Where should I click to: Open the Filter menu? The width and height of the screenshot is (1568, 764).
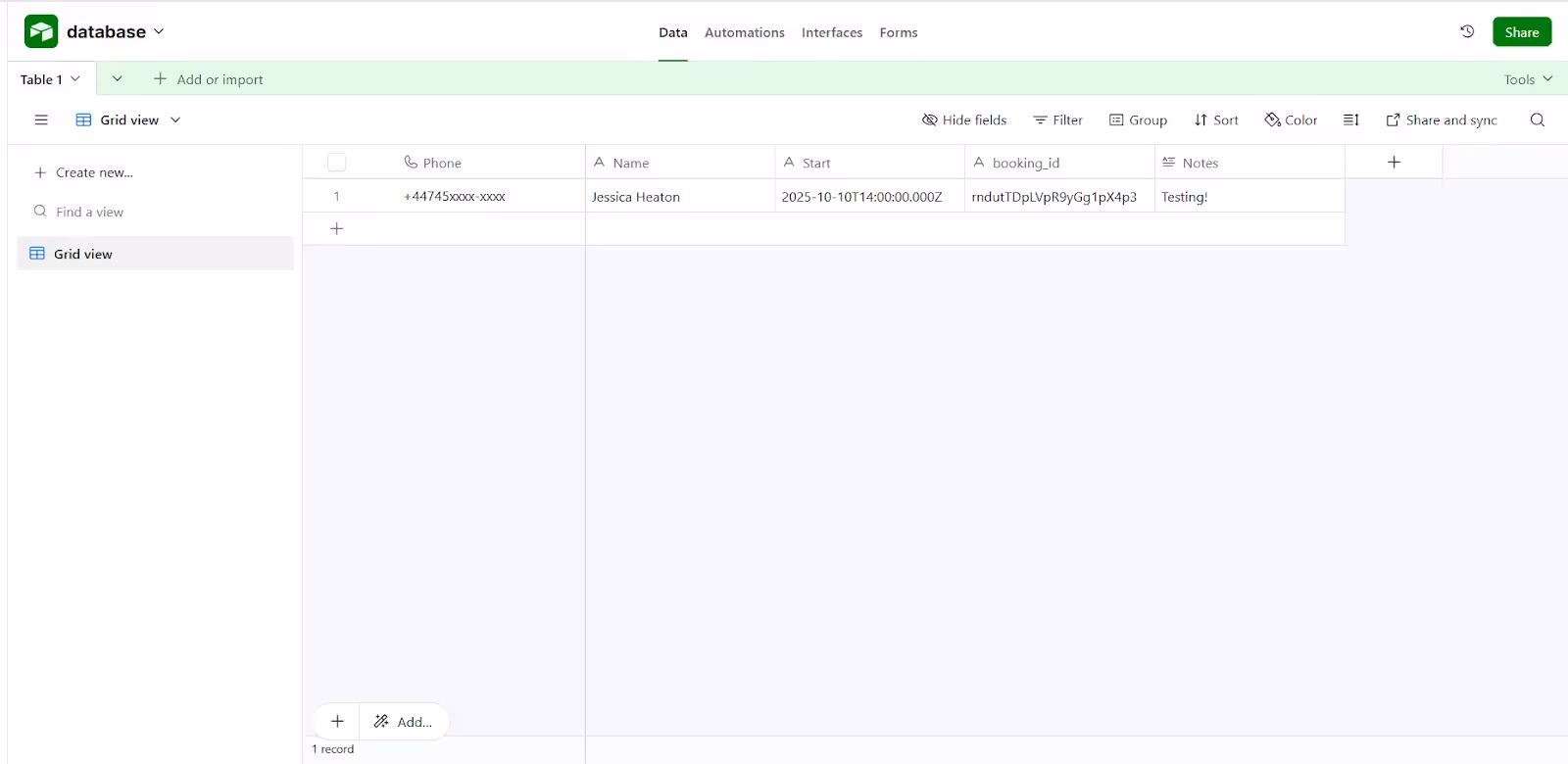[1057, 119]
